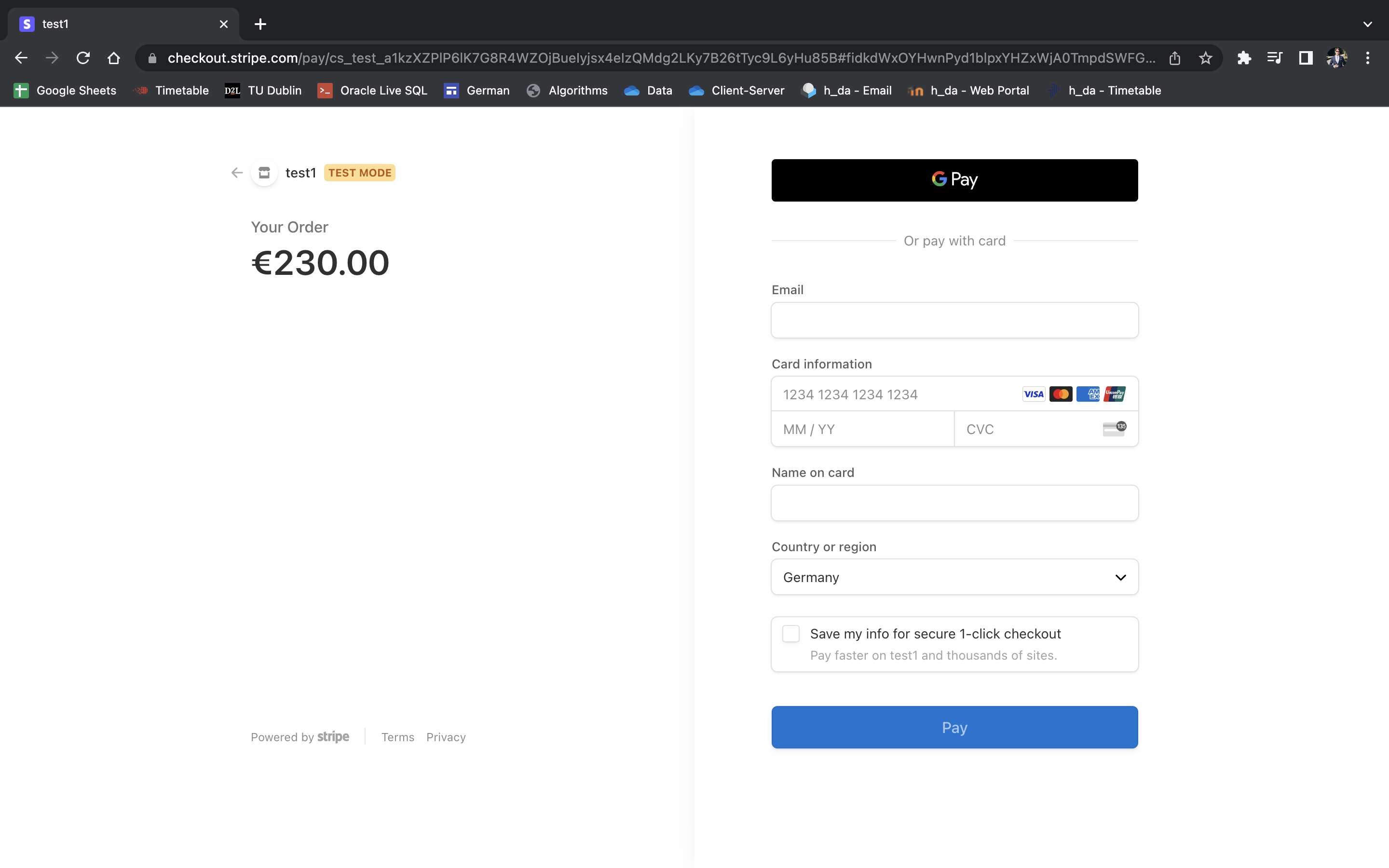
Task: Click the browser reload icon
Action: click(x=83, y=58)
